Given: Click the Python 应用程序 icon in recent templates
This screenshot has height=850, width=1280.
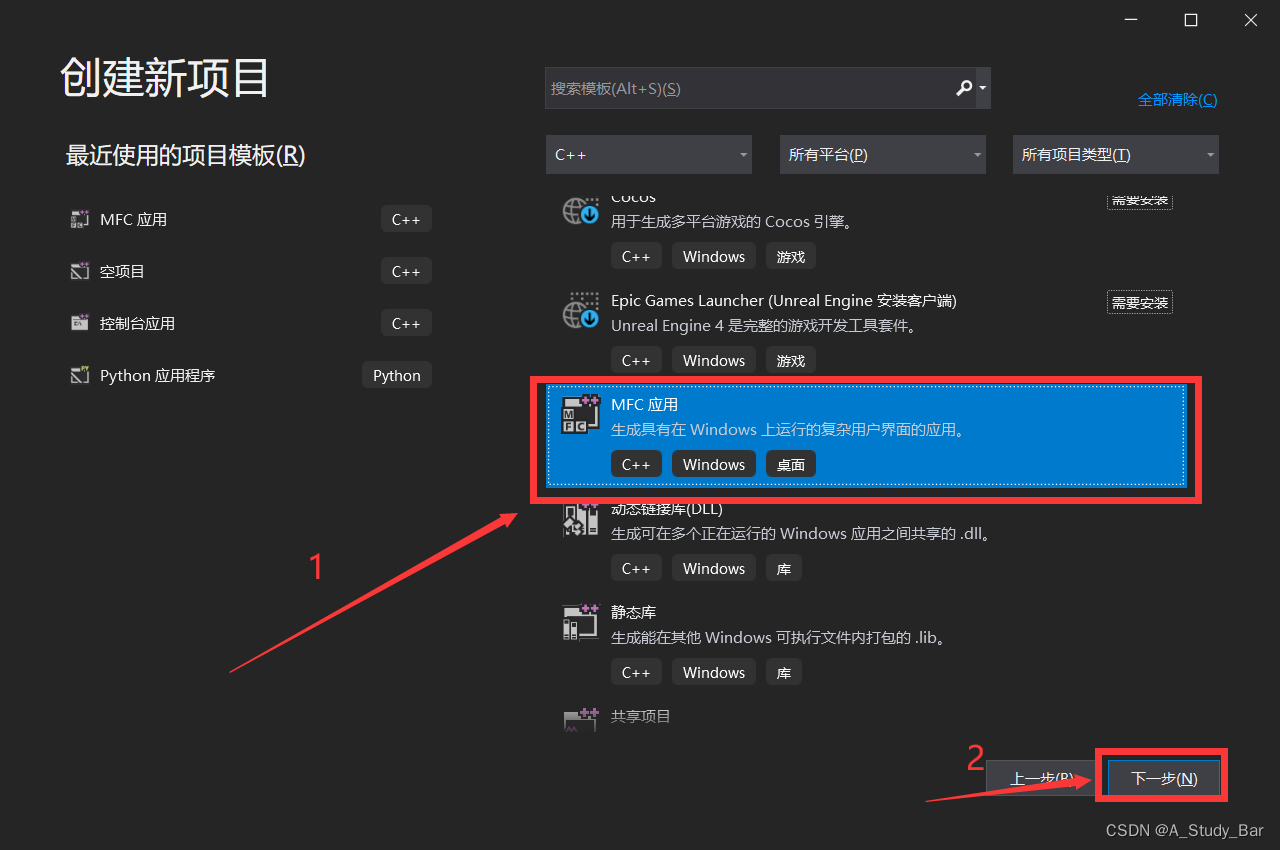Looking at the screenshot, I should (80, 375).
